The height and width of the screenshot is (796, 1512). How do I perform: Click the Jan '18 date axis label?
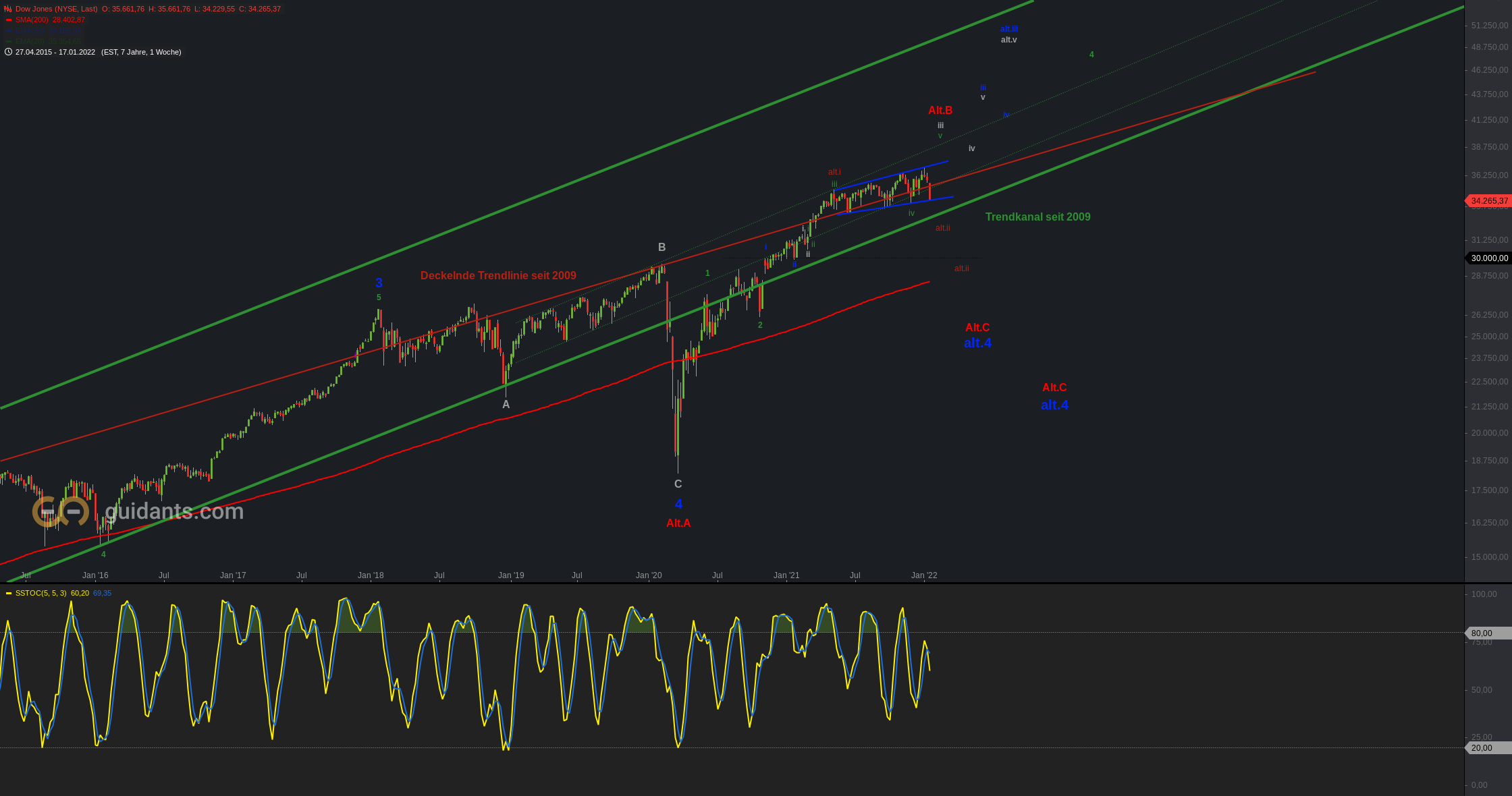(x=371, y=575)
